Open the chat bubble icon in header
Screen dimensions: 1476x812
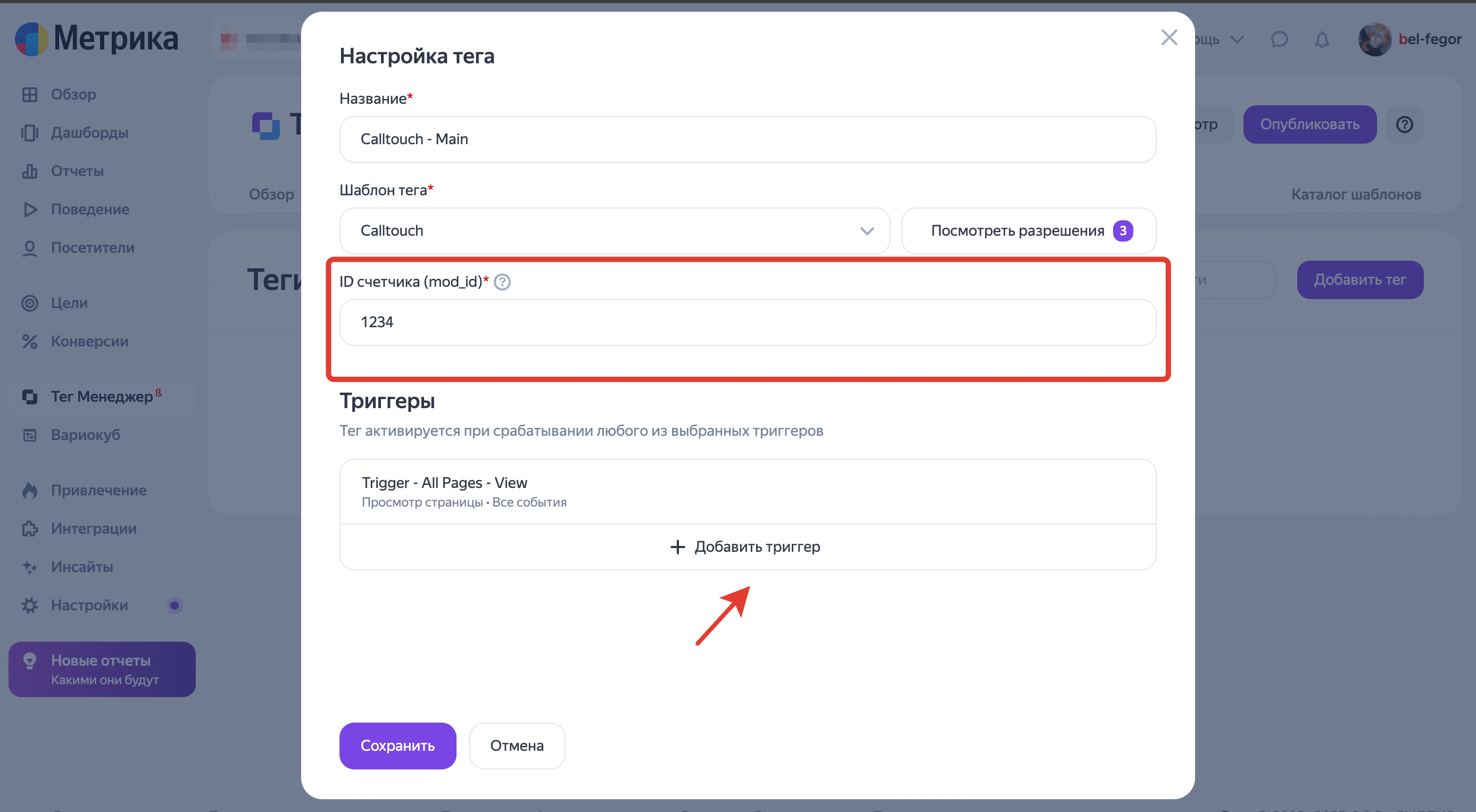[x=1279, y=39]
